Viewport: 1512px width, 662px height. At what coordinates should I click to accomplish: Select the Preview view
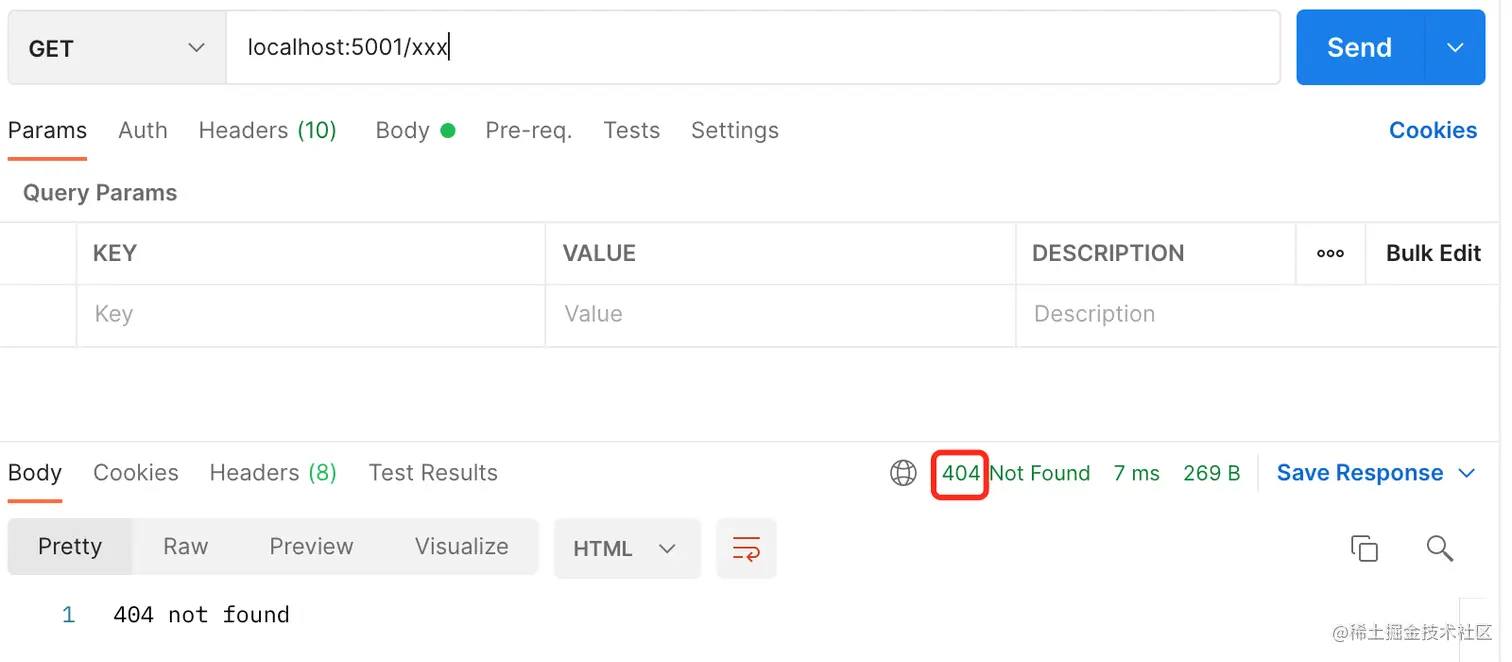[311, 547]
